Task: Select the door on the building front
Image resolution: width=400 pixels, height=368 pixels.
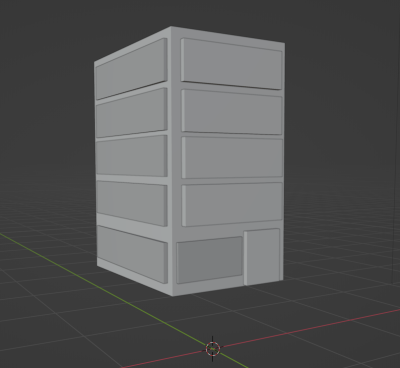Action: pyautogui.click(x=262, y=256)
